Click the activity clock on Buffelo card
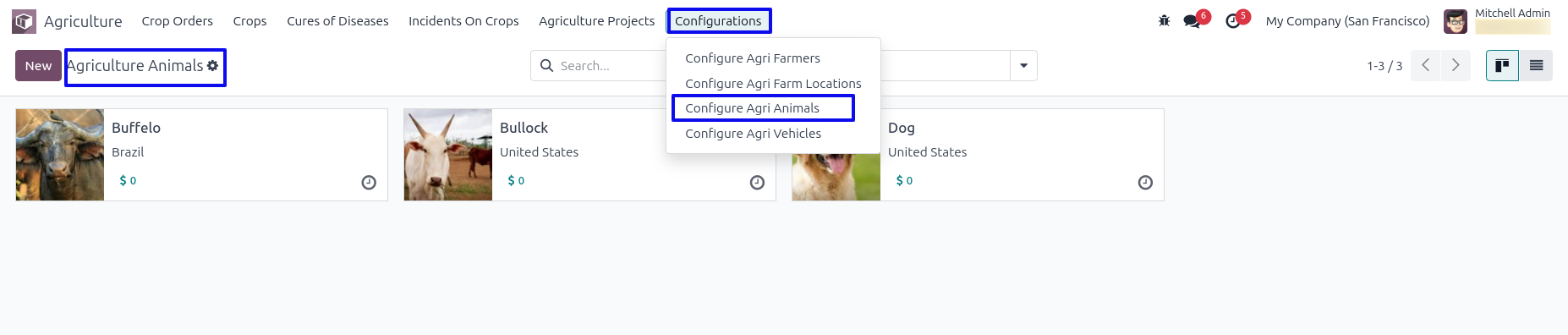This screenshot has width=1568, height=335. click(369, 183)
